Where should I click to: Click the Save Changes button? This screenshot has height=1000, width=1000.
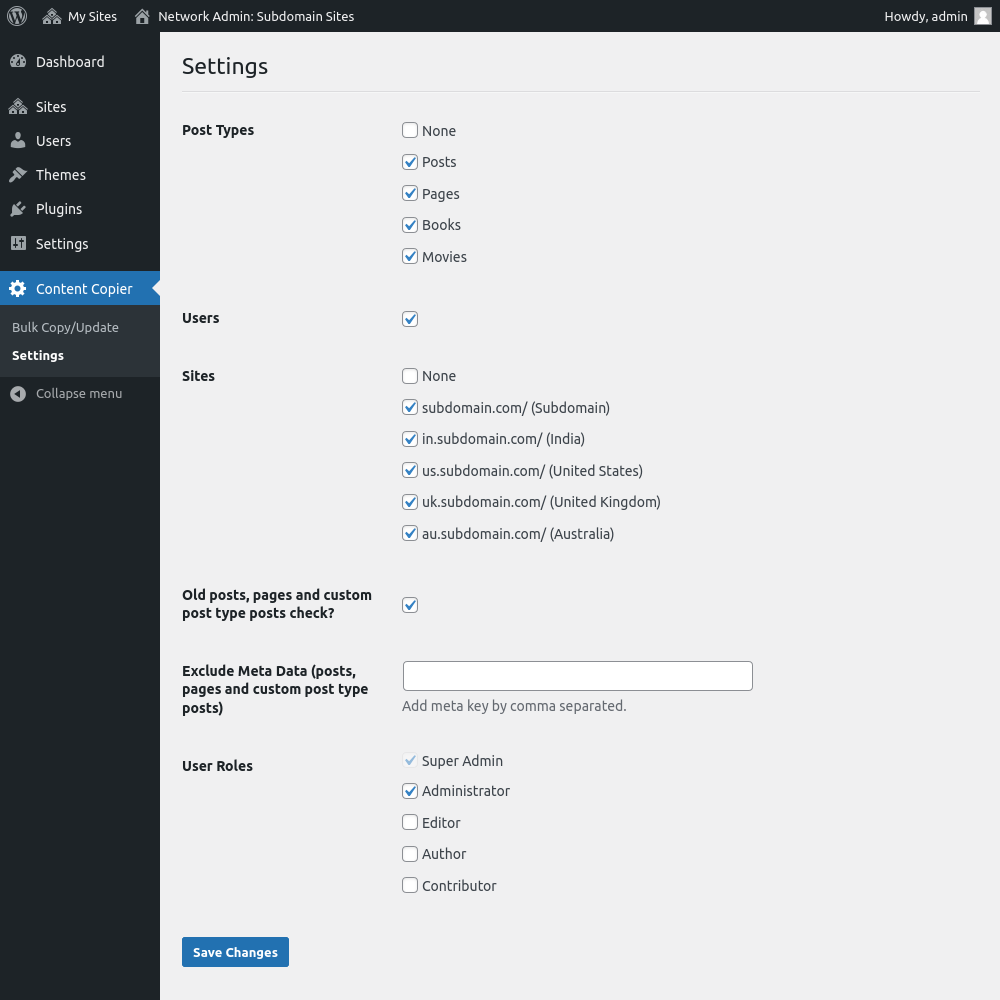(235, 952)
